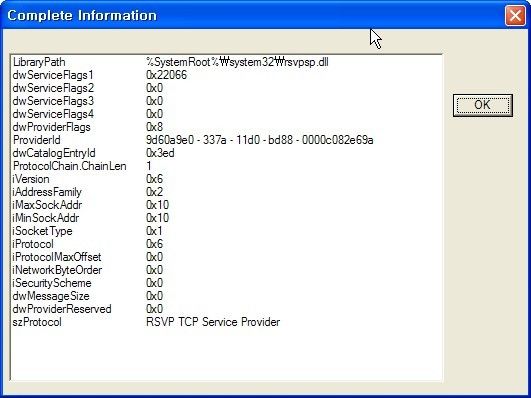Select the iAddressFamily label
The width and height of the screenshot is (531, 398).
point(47,192)
